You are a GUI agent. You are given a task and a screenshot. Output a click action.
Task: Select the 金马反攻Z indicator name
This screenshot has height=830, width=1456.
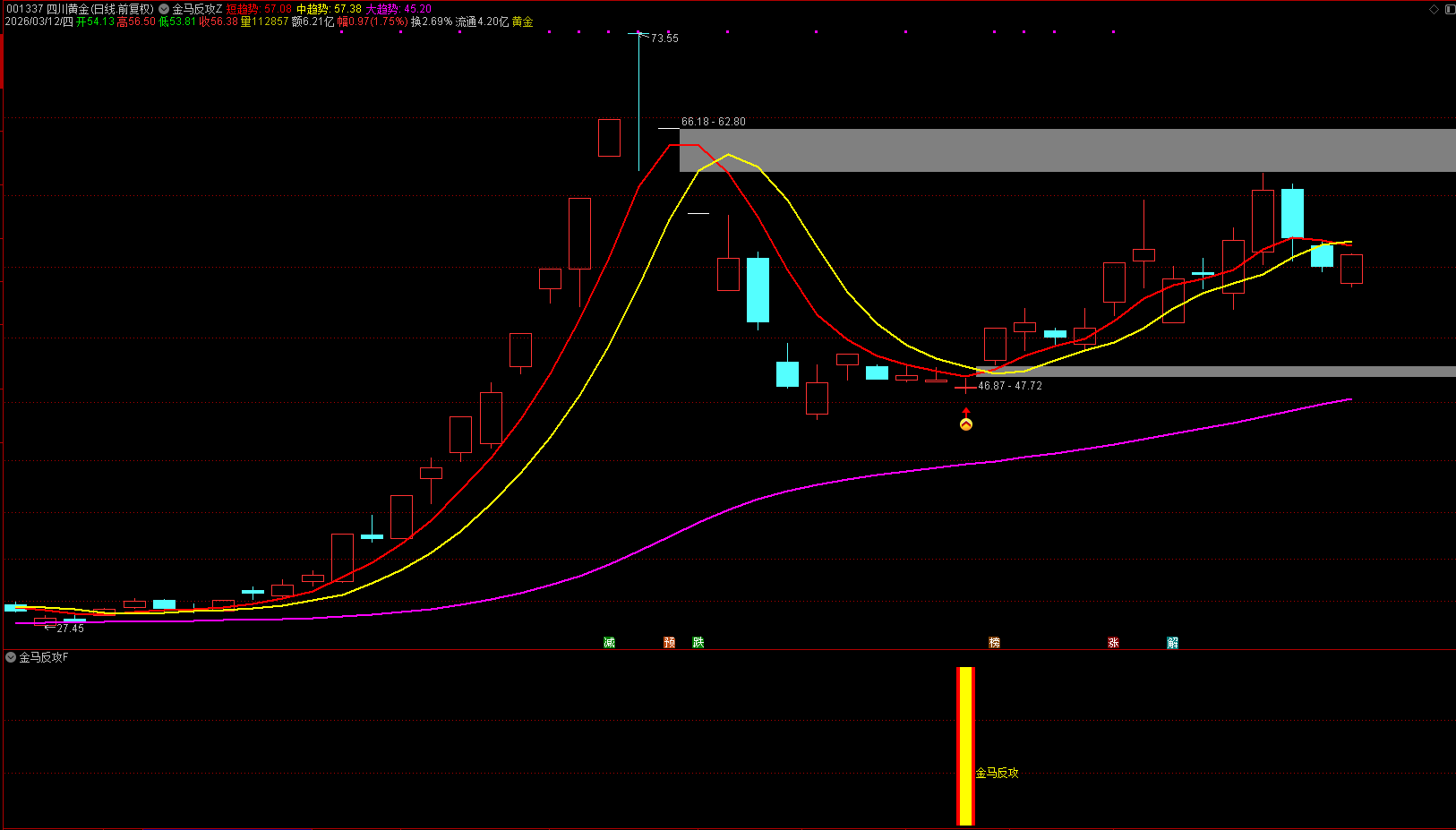pyautogui.click(x=197, y=9)
